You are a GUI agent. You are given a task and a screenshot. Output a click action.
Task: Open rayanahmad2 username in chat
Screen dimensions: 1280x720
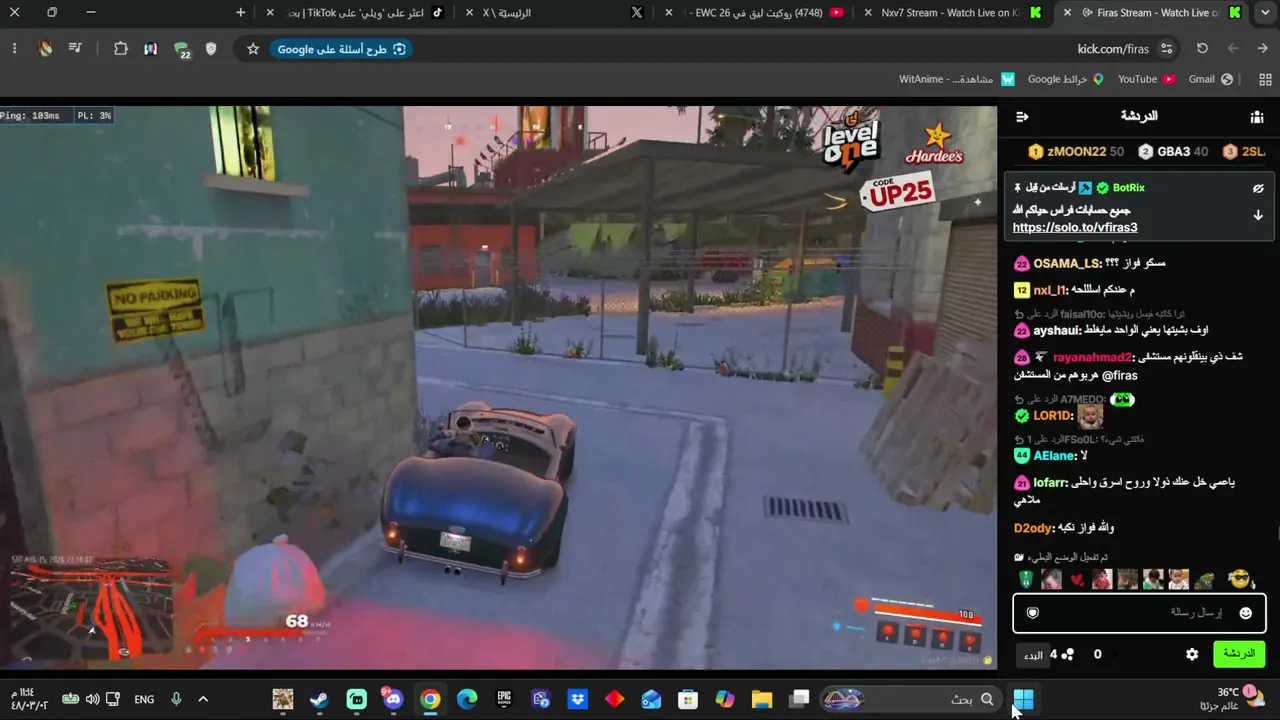click(1092, 357)
